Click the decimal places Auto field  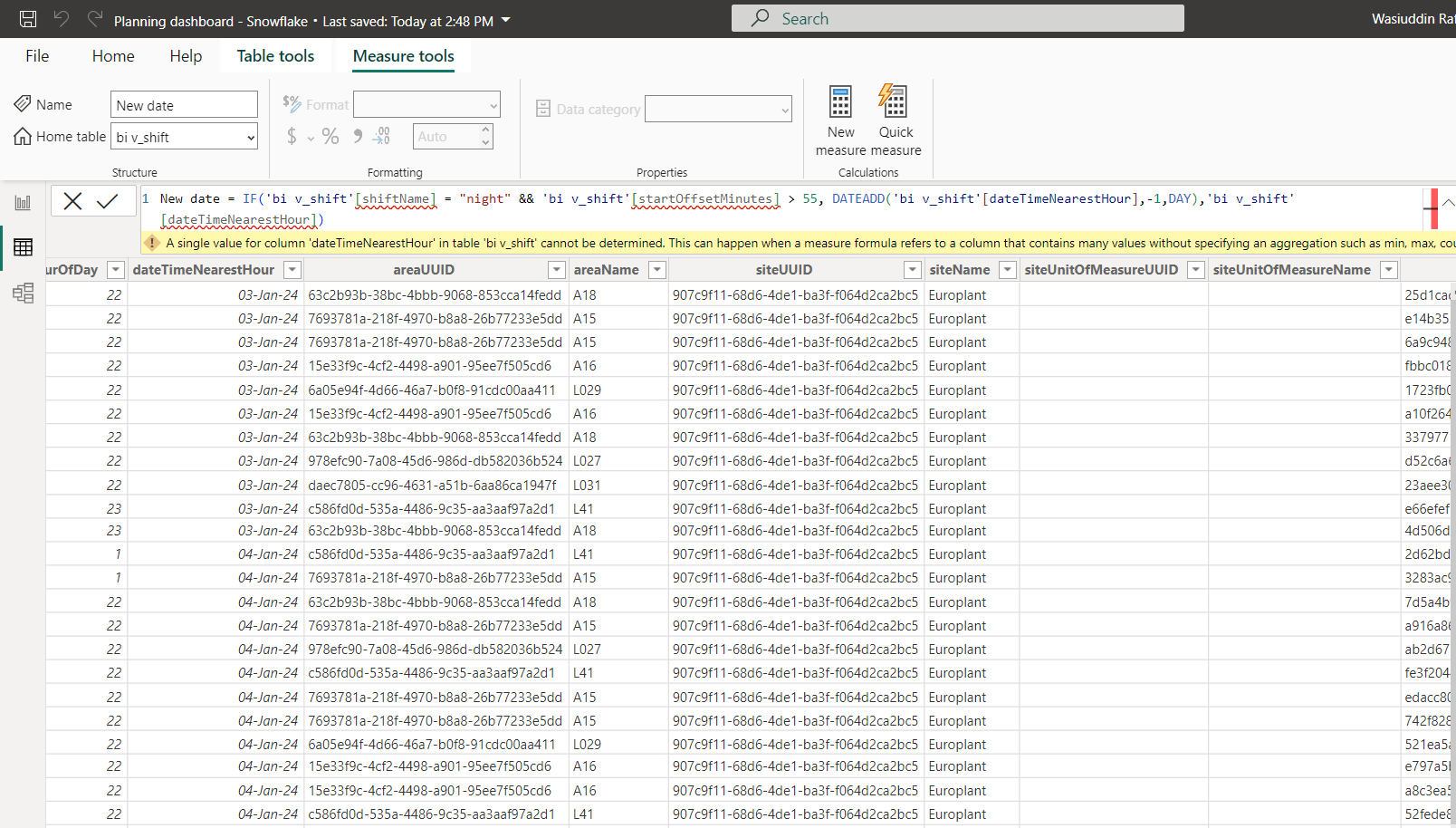[446, 137]
